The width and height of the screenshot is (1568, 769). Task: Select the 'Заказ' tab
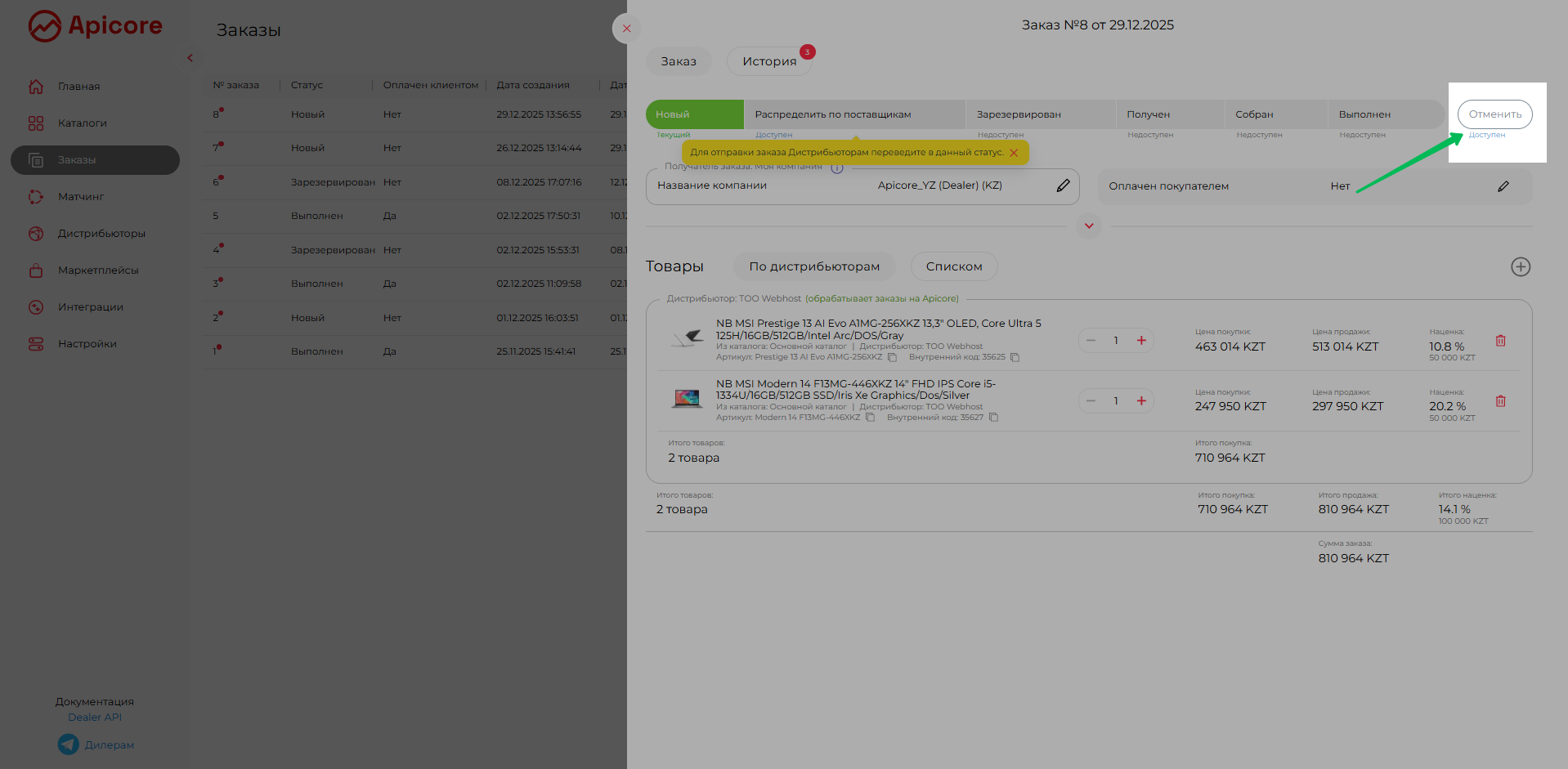tap(679, 61)
